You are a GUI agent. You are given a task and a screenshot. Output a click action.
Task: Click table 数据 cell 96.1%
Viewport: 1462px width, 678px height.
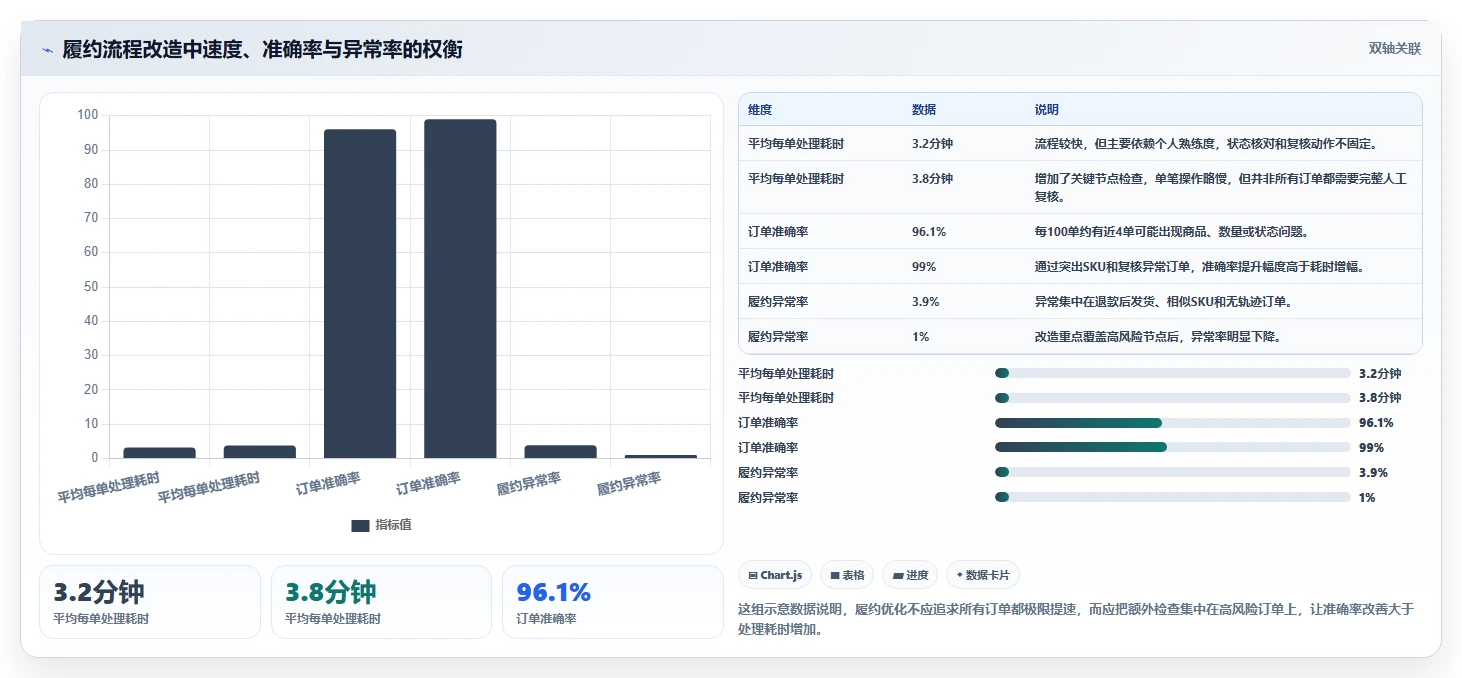[929, 232]
